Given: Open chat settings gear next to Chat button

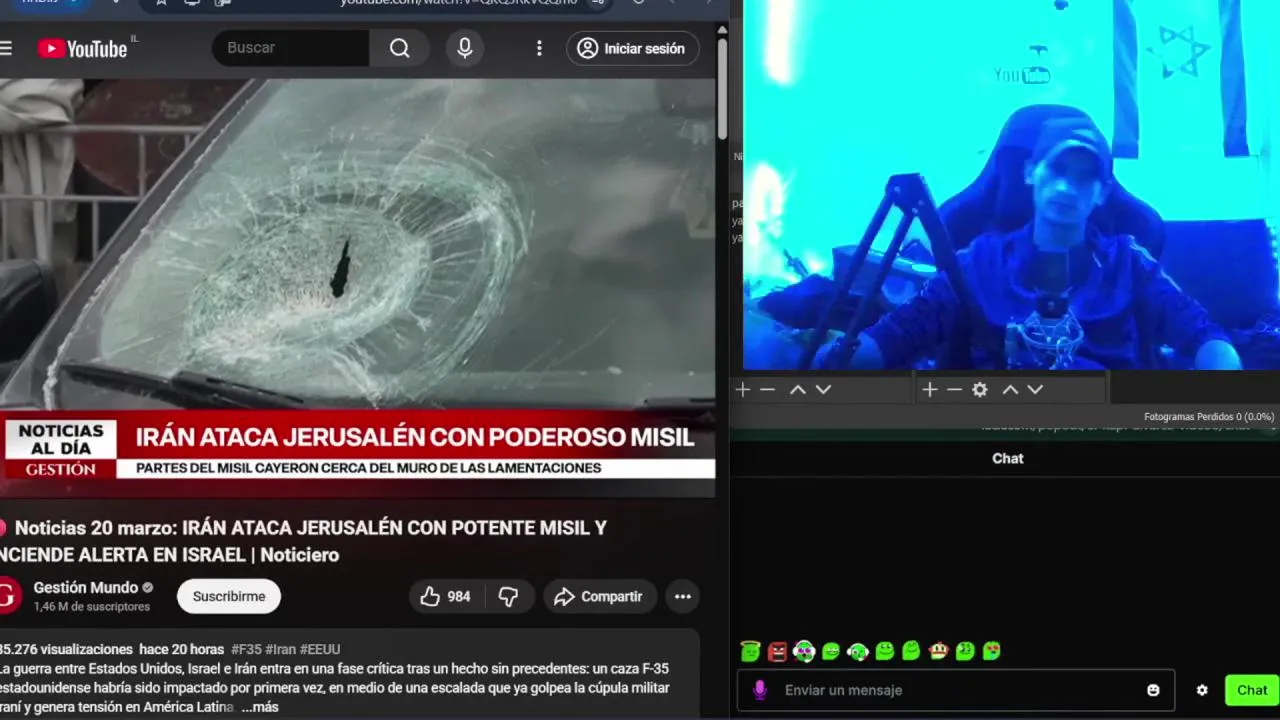Looking at the screenshot, I should point(1202,690).
